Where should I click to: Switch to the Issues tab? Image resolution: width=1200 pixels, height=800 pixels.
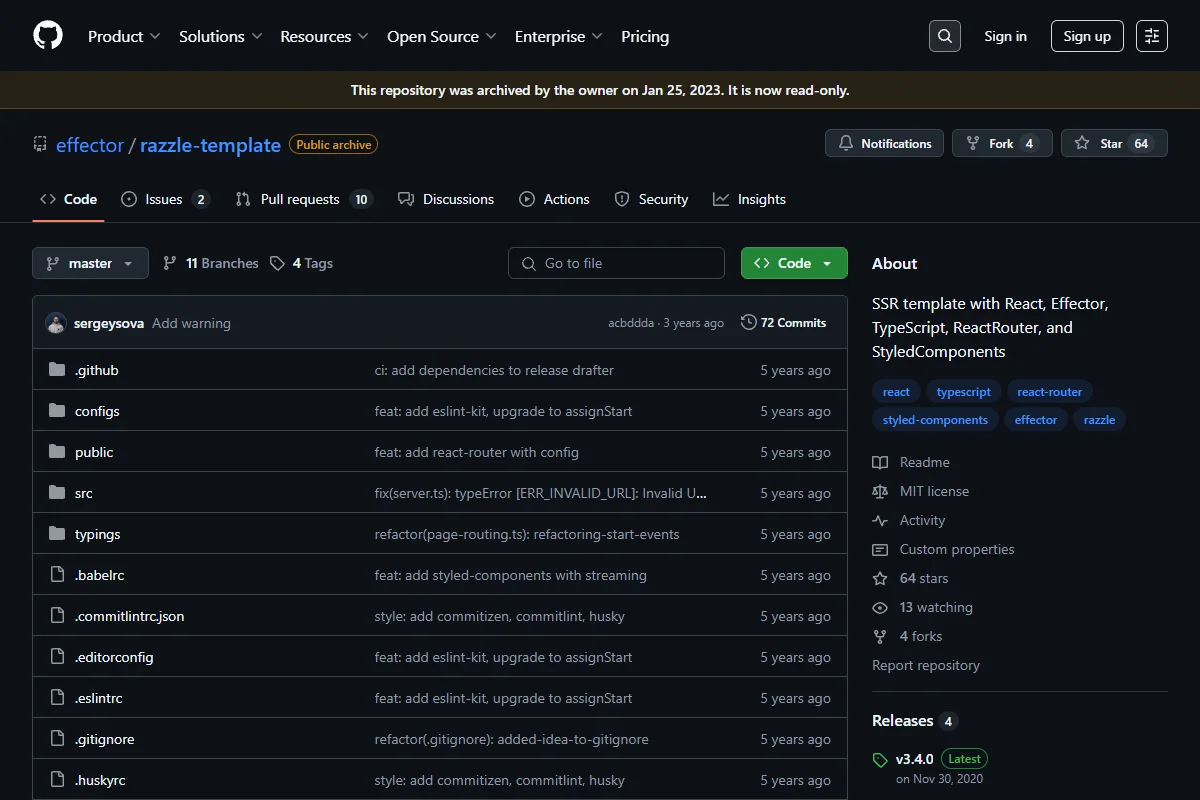coord(165,199)
